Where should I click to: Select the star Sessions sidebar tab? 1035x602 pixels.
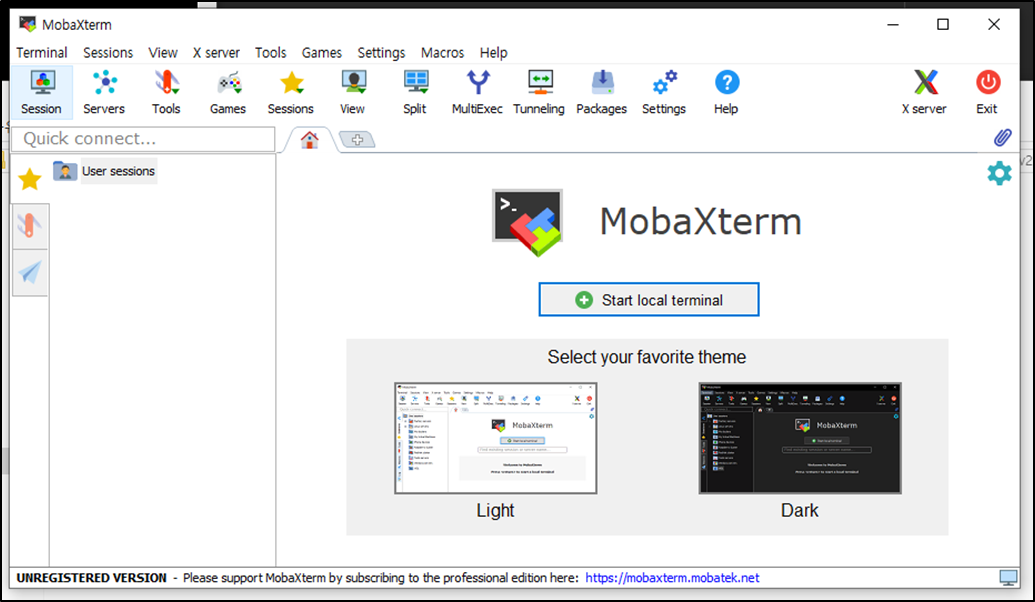30,179
